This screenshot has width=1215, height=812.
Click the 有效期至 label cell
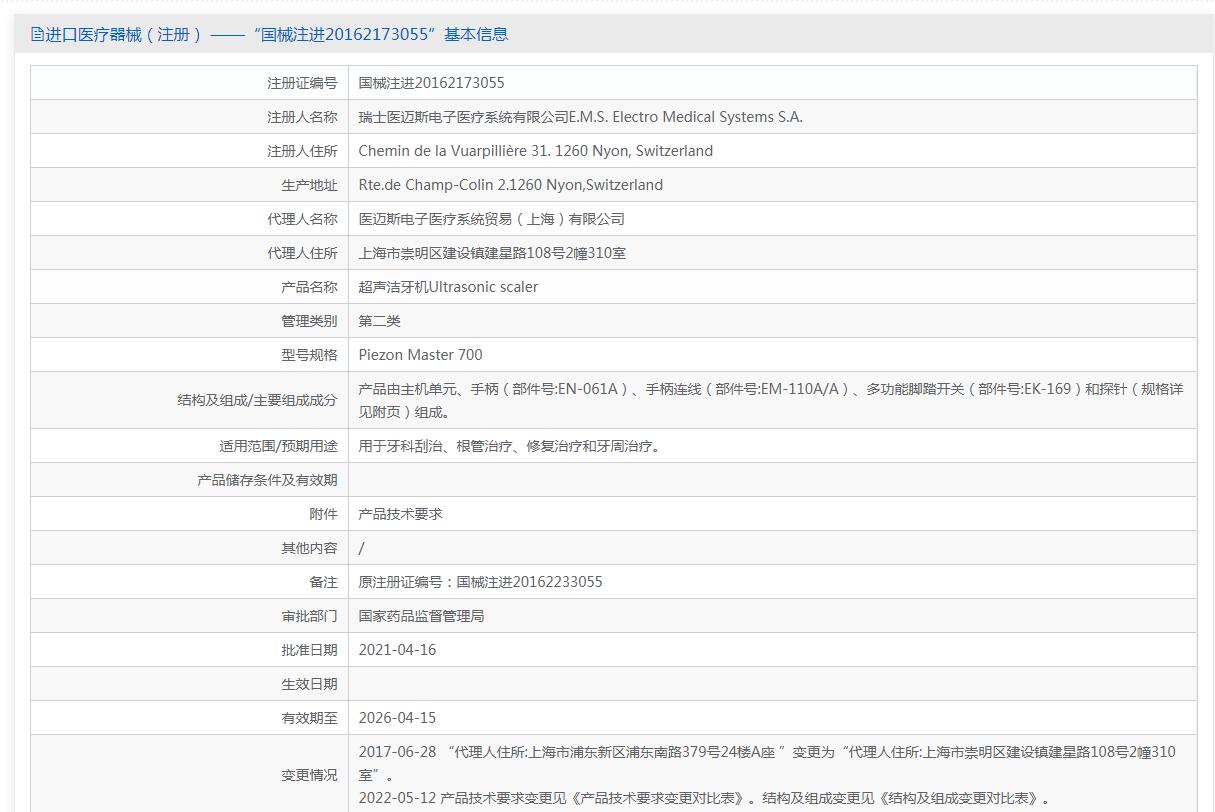(189, 718)
